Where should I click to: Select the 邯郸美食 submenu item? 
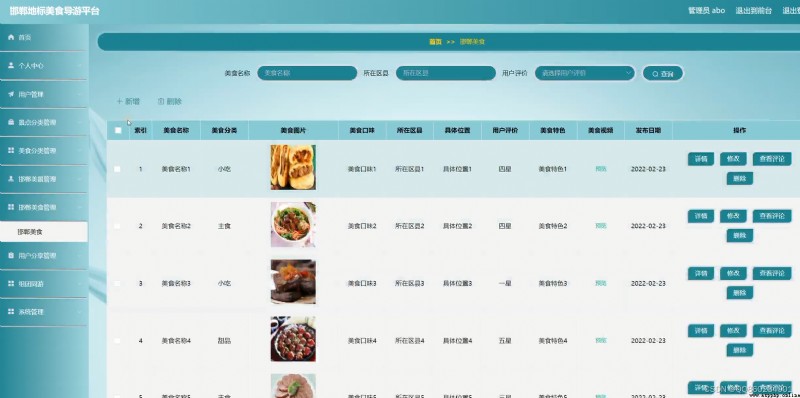click(x=43, y=232)
